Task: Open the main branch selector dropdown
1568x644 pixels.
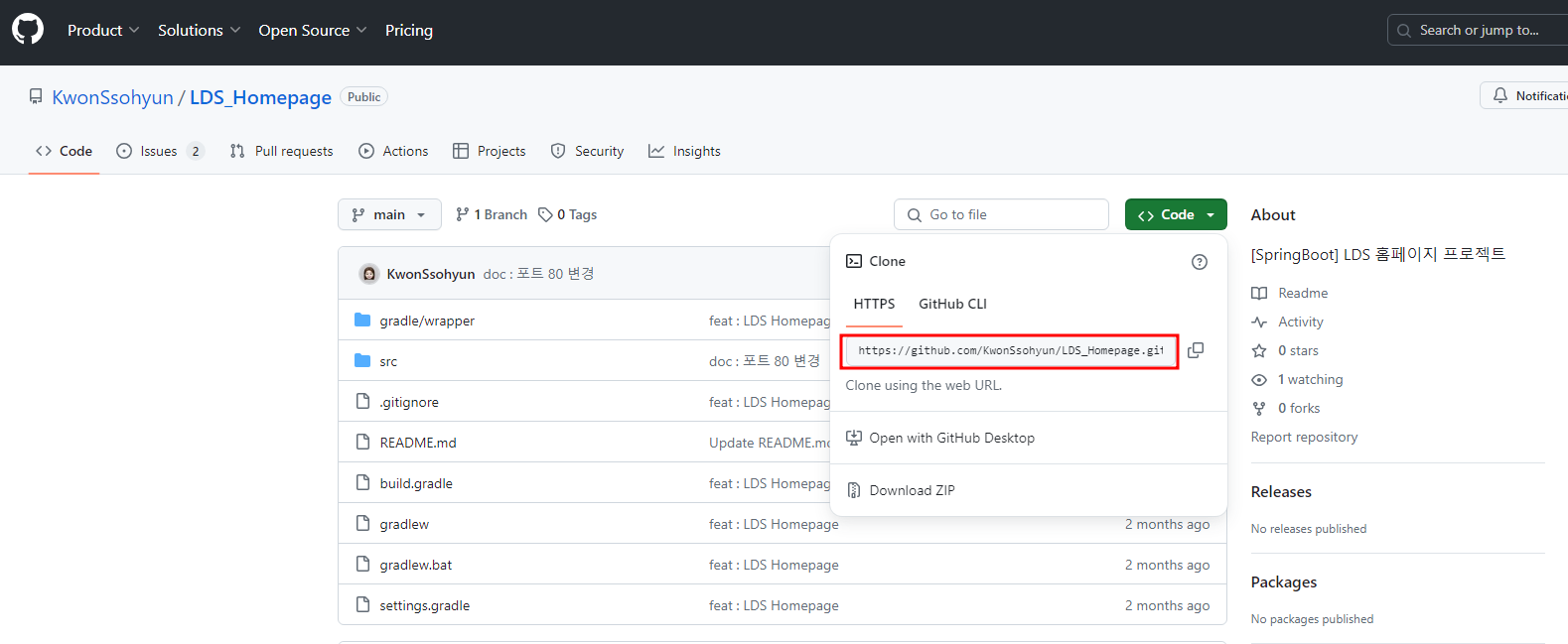Action: point(389,214)
